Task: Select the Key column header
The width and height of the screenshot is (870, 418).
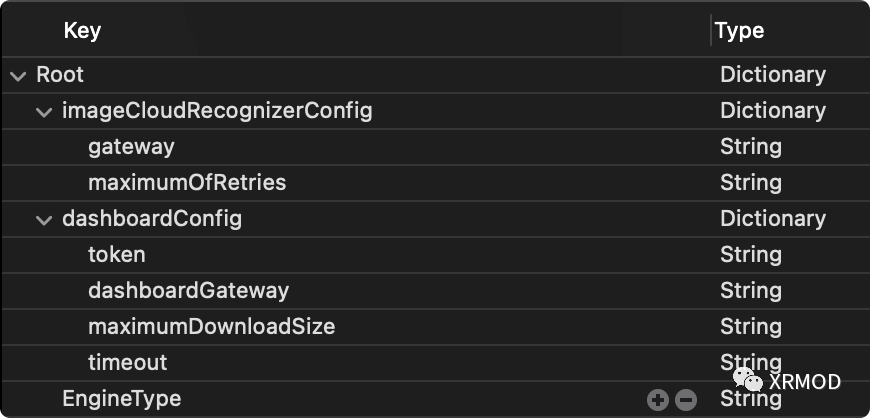Action: point(82,31)
